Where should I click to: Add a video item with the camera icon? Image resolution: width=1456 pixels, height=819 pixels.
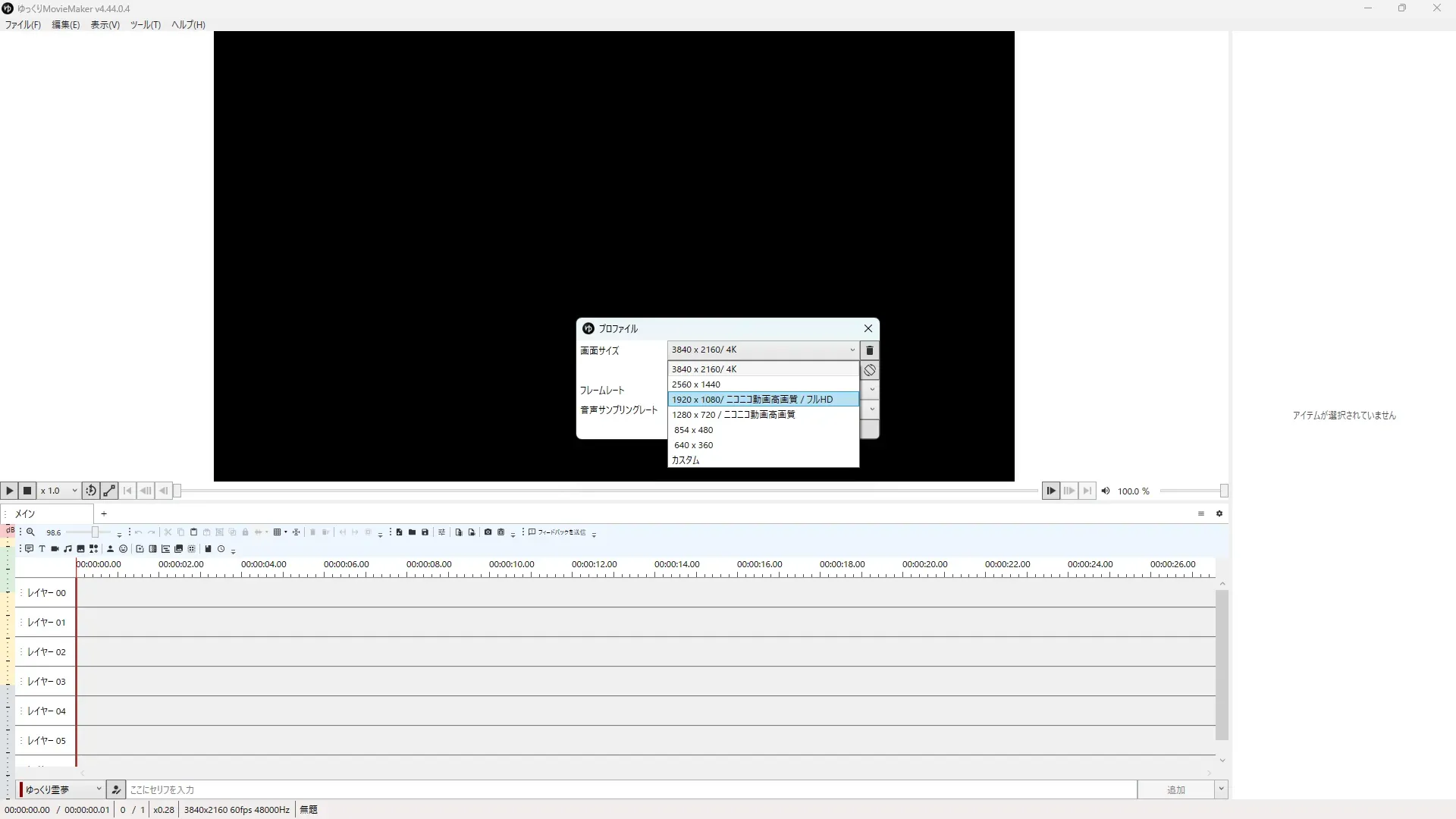(x=55, y=549)
